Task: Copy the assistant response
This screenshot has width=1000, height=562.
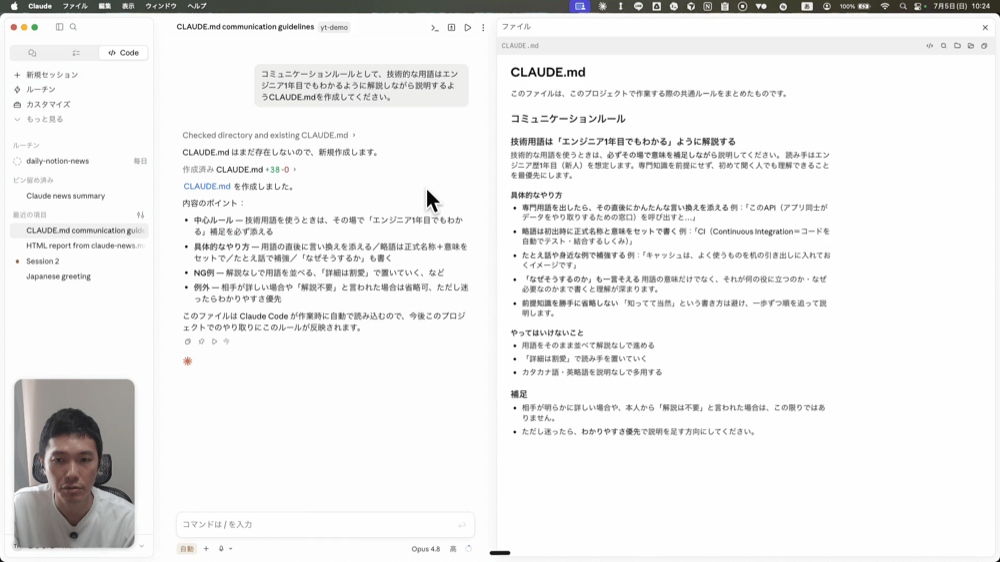Action: coord(188,341)
